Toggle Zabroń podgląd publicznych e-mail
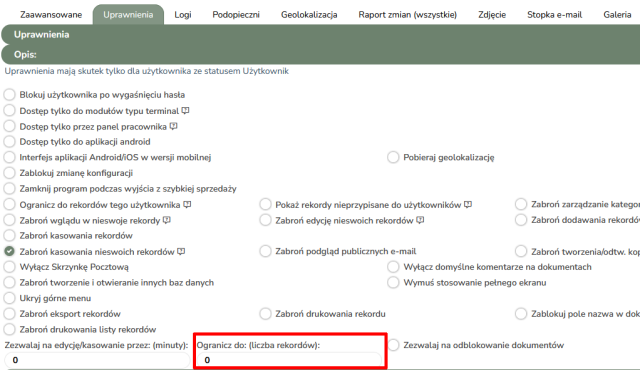This screenshot has height=370, width=640. point(265,251)
